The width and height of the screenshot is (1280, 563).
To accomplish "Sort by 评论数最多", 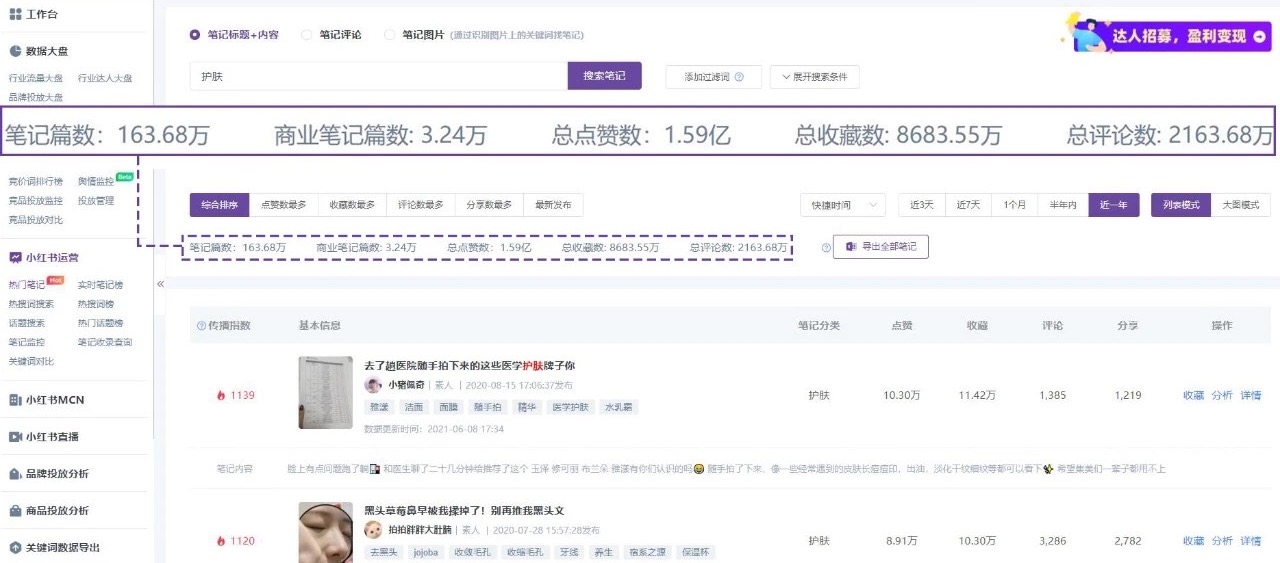I will click(420, 205).
